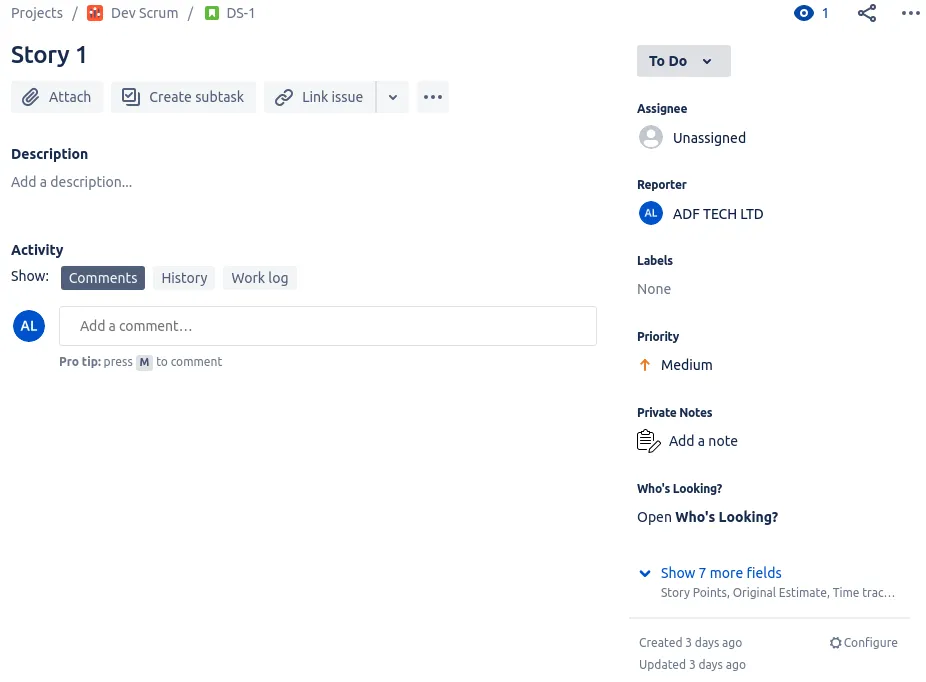This screenshot has height=682, width=926.
Task: Click the Unassigned assignee value
Action: coord(709,138)
